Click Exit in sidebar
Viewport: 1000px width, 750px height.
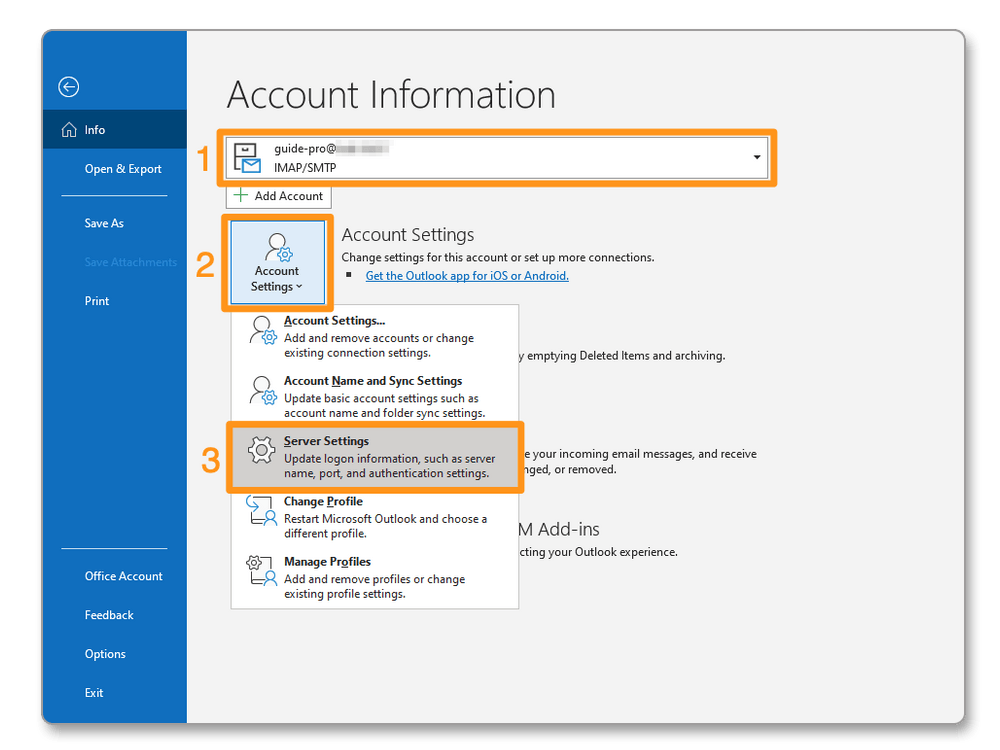pos(94,693)
